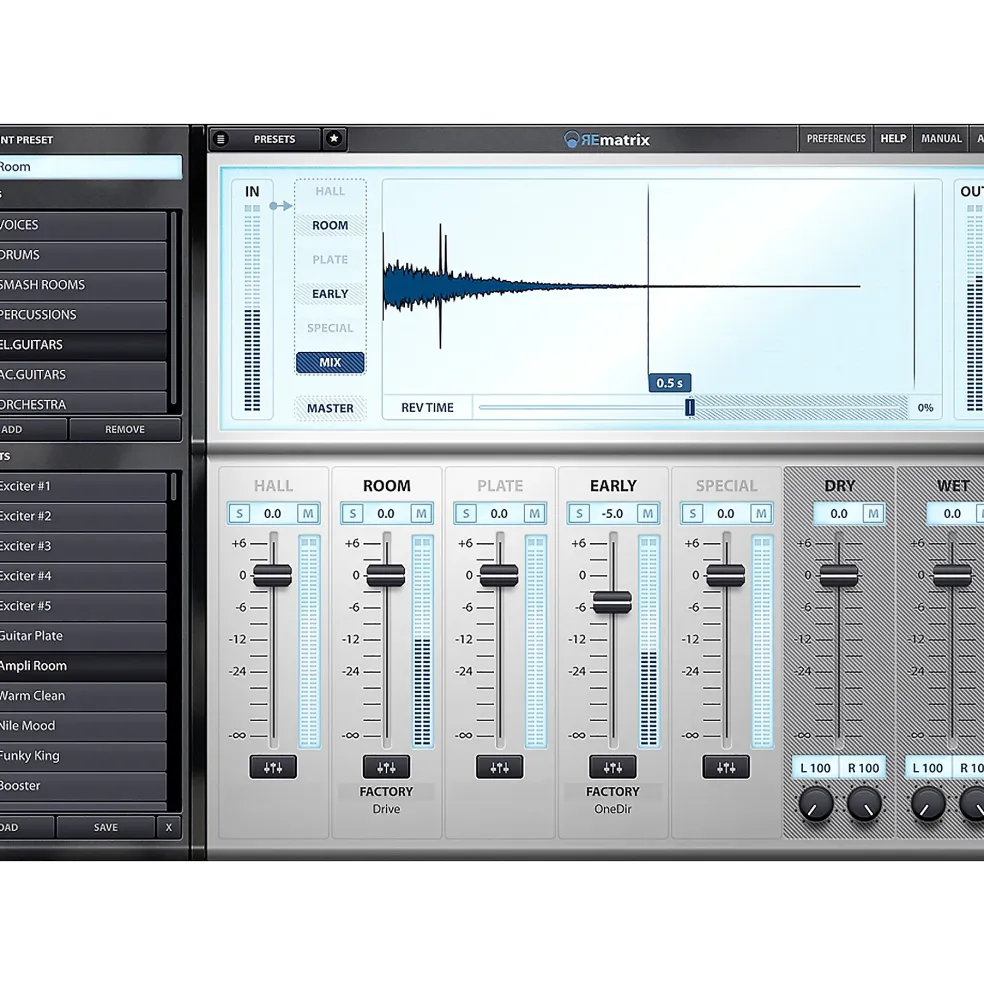Mute the SPECIAL channel
Screen dimensions: 984x985
coord(760,514)
